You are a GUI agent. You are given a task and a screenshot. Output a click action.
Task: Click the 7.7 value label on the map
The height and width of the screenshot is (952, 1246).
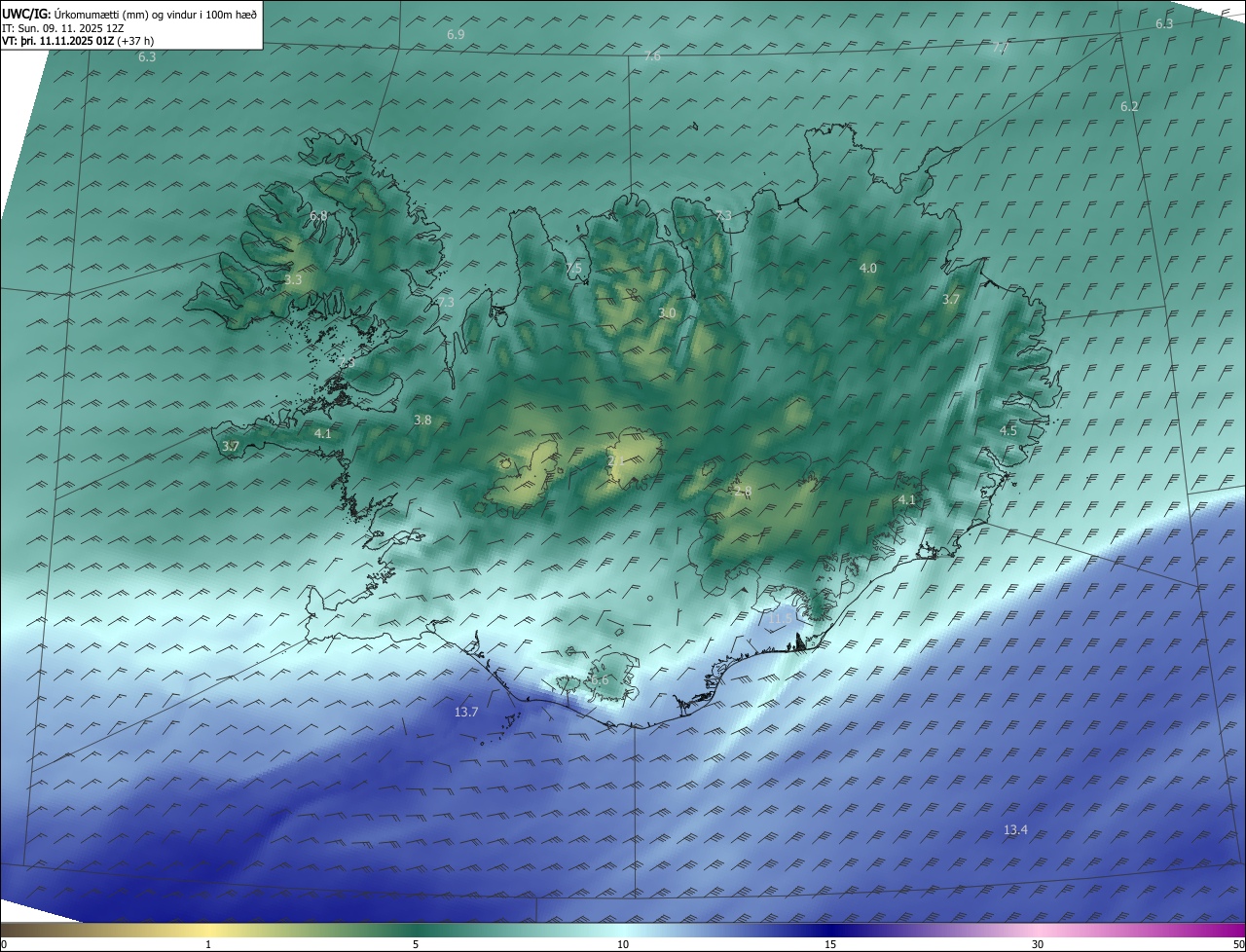pos(1000,48)
